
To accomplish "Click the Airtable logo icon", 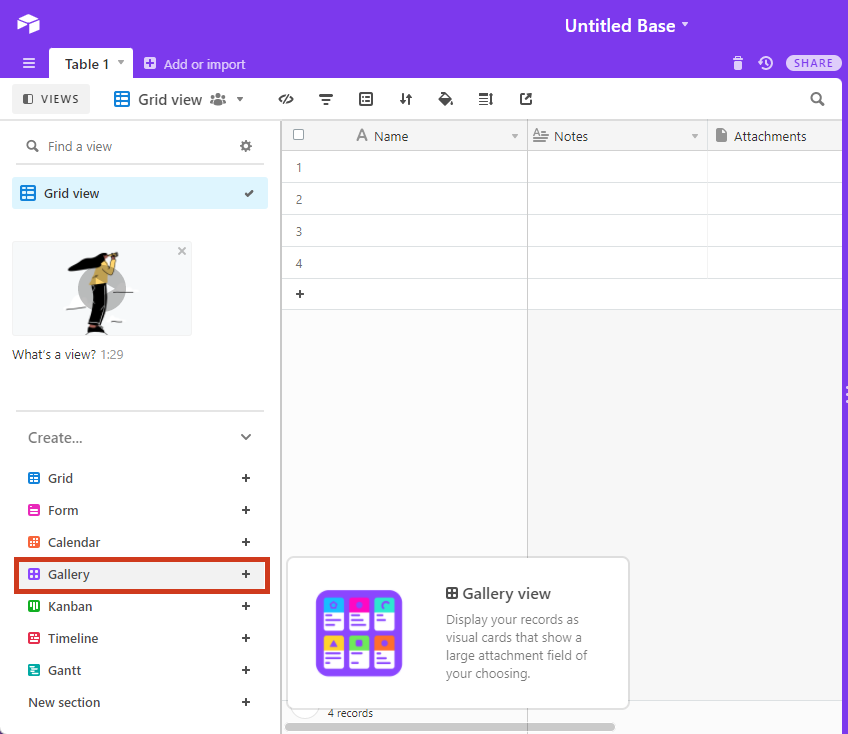I will point(28,24).
